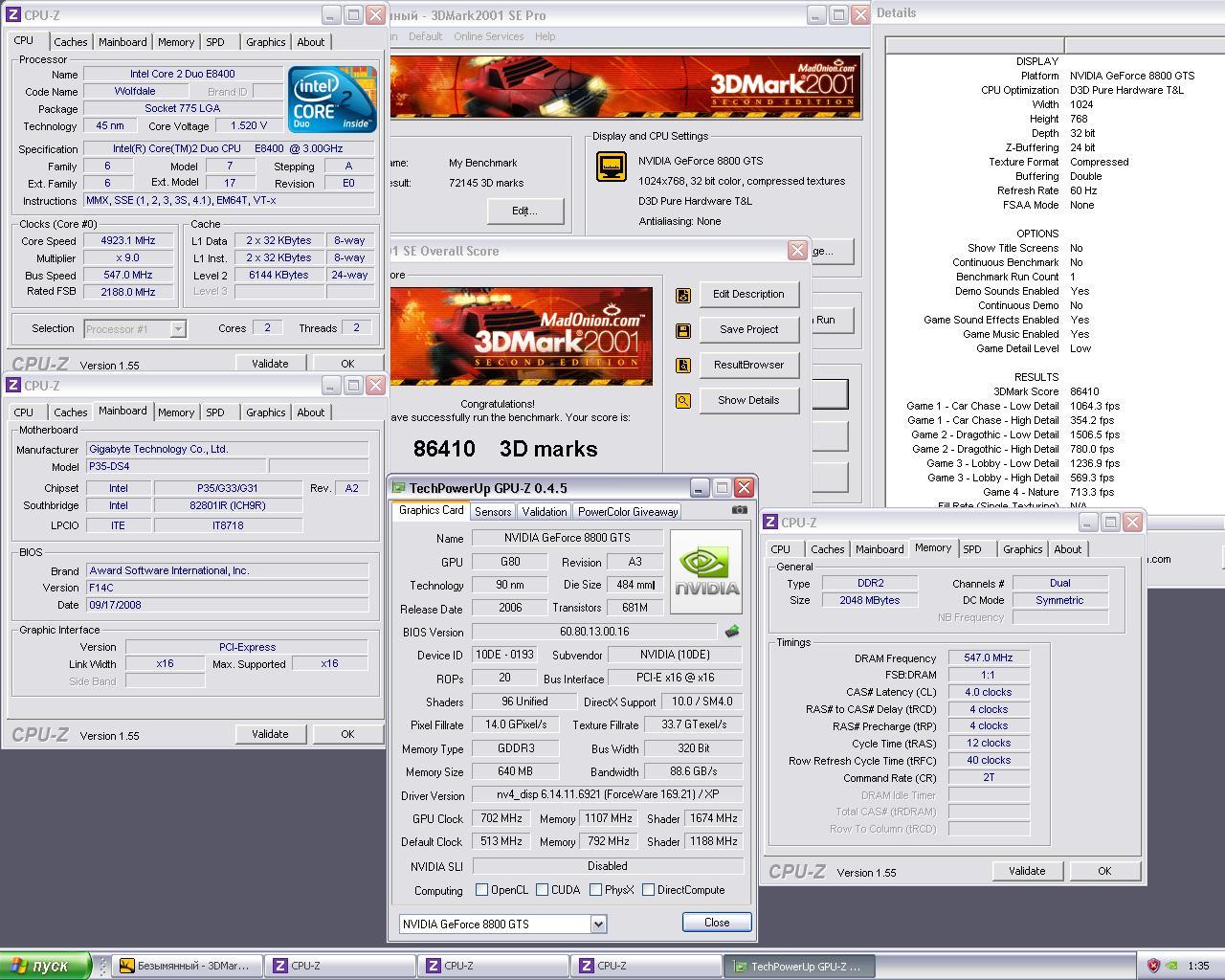Open PowerColor Giveaway tab in GPU-Z
The width and height of the screenshot is (1225, 980).
(628, 512)
